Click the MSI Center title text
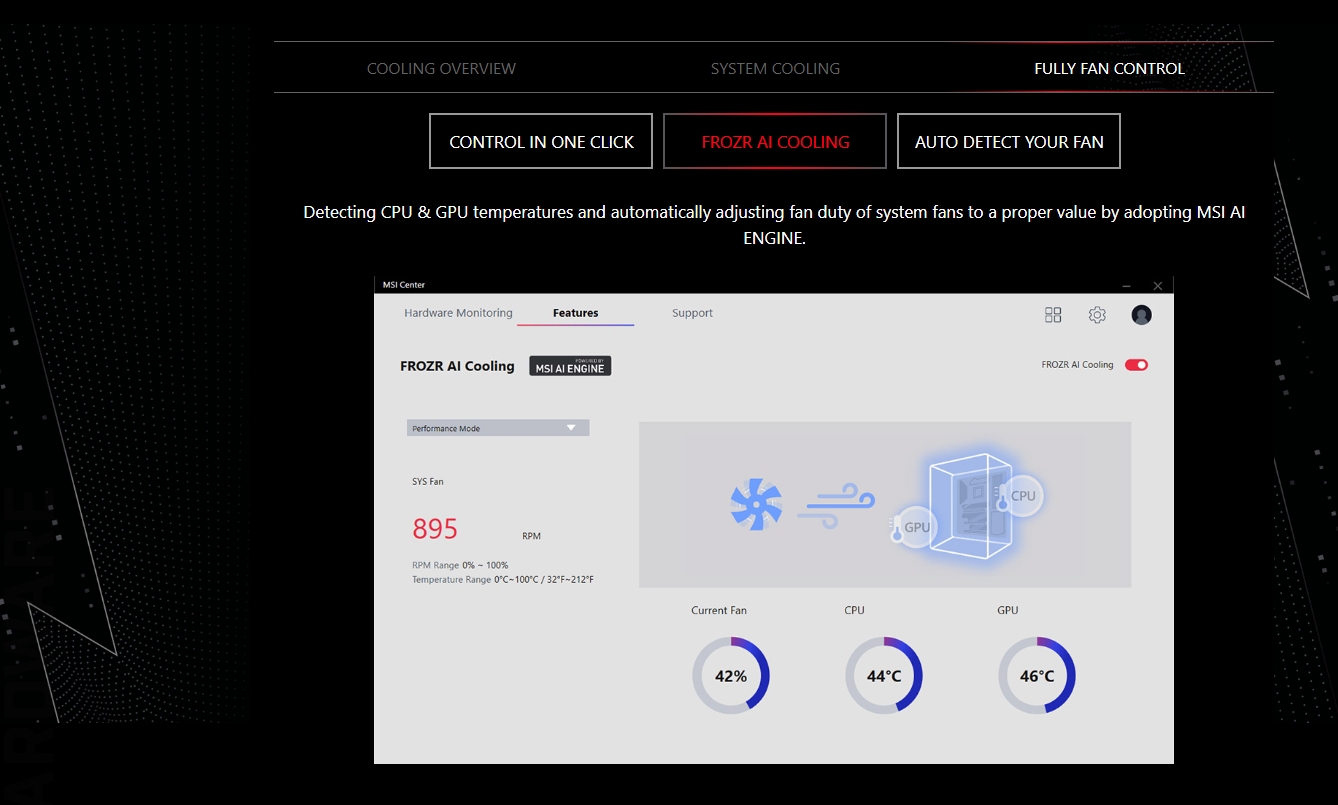Screen dimensions: 1338x805 pos(404,285)
